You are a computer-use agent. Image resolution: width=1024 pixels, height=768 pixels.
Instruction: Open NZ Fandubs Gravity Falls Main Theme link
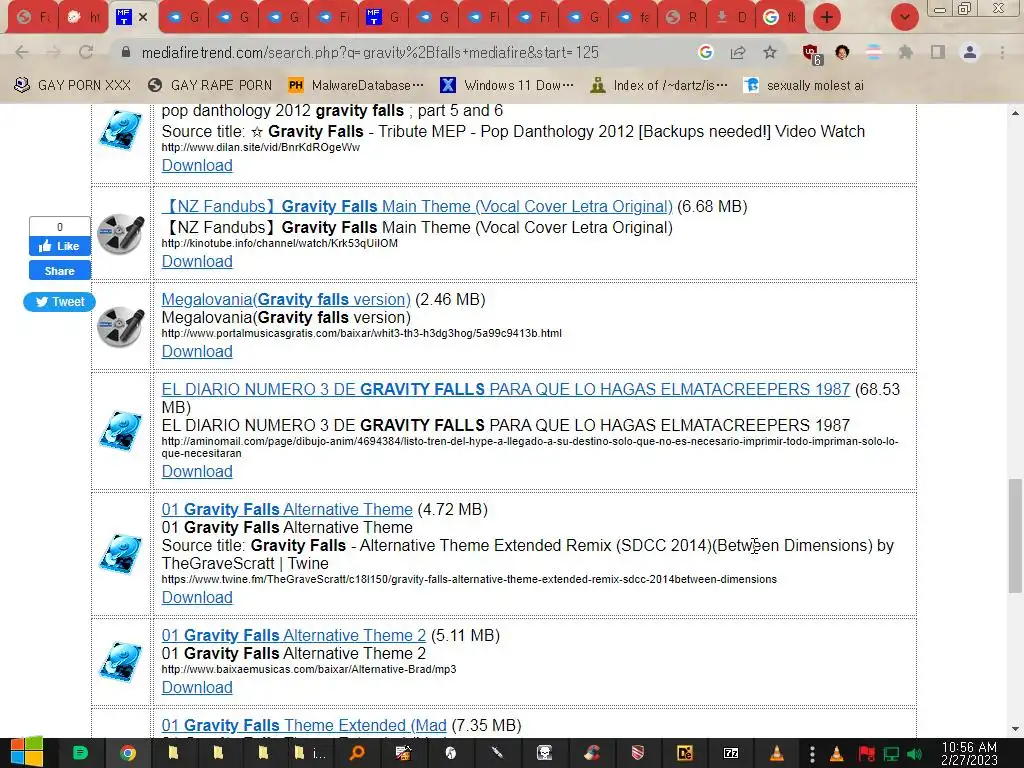(x=417, y=206)
